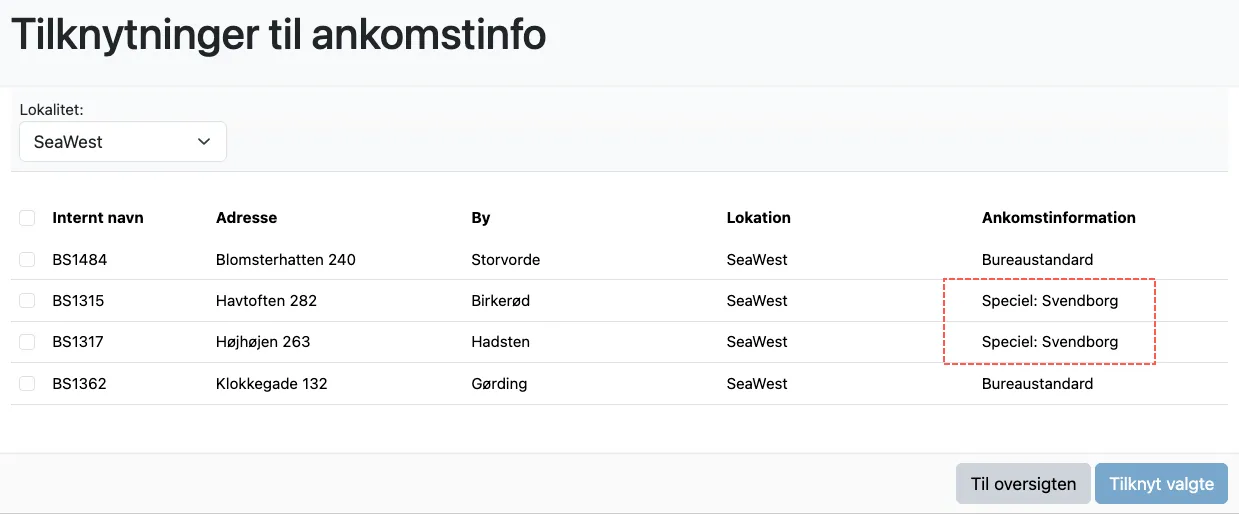This screenshot has height=514, width=1239.
Task: Click the Til oversigten button
Action: [x=1023, y=484]
